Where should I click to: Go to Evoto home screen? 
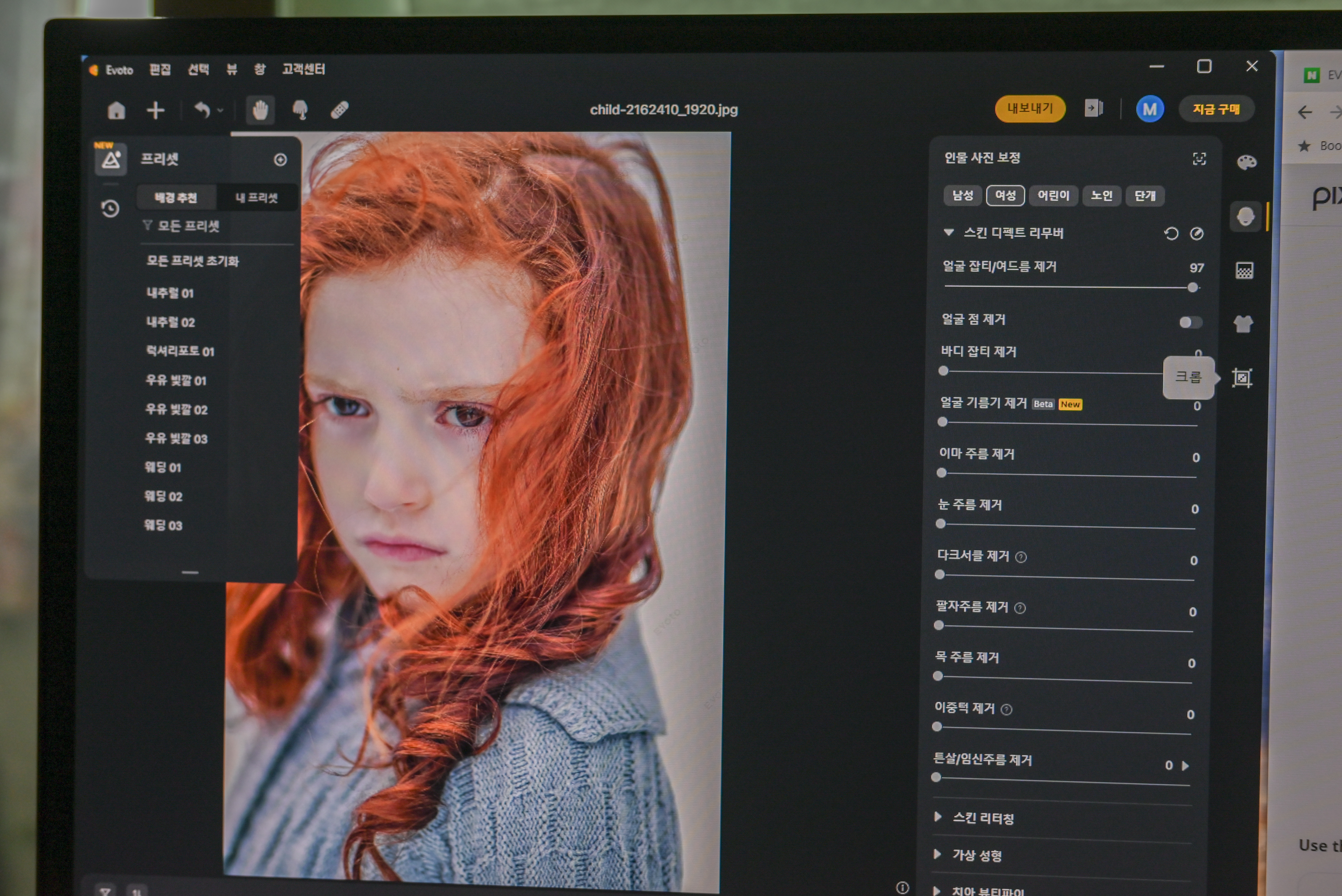[x=116, y=110]
